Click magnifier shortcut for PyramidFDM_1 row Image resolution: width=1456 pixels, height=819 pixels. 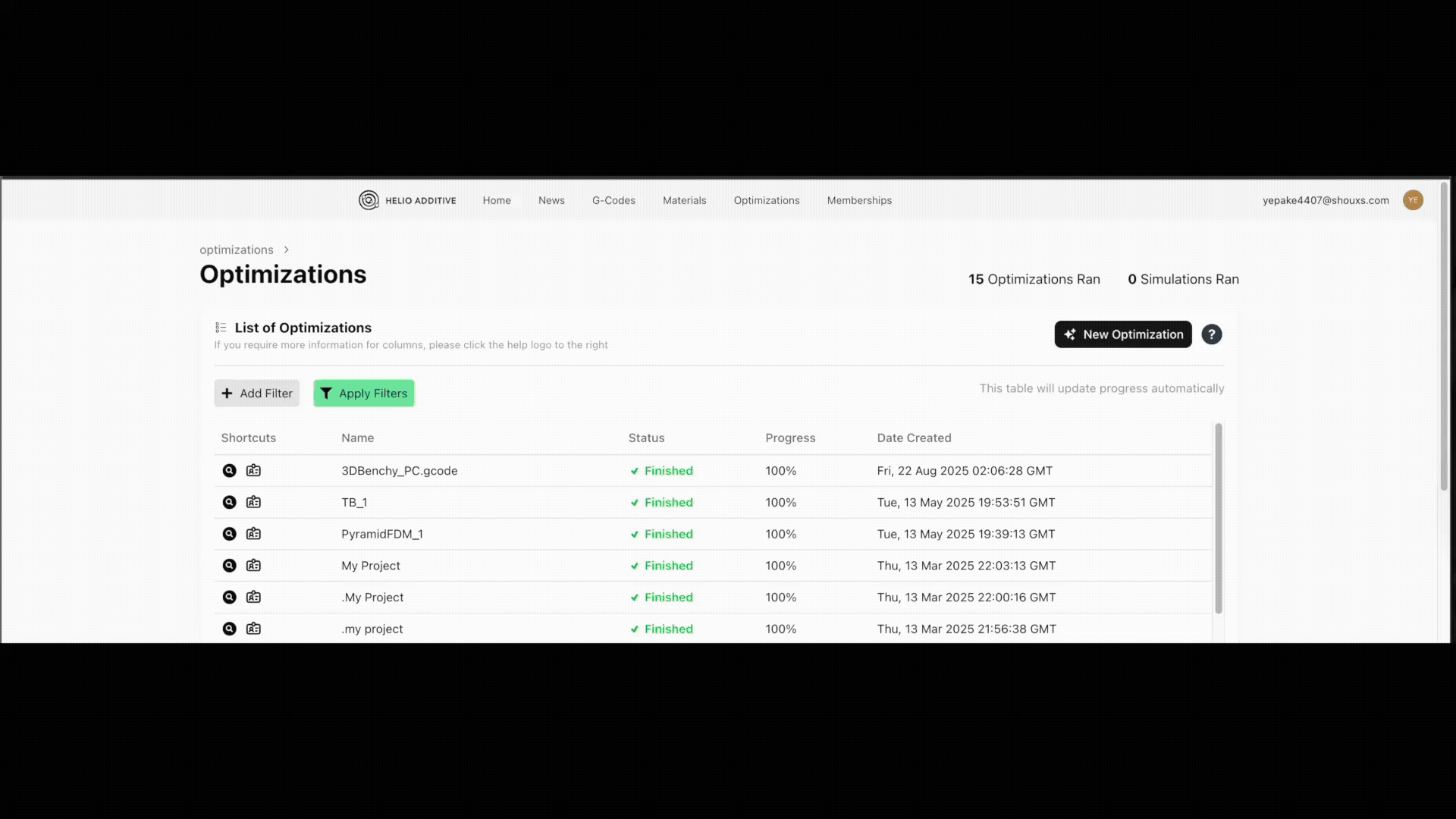pyautogui.click(x=229, y=535)
